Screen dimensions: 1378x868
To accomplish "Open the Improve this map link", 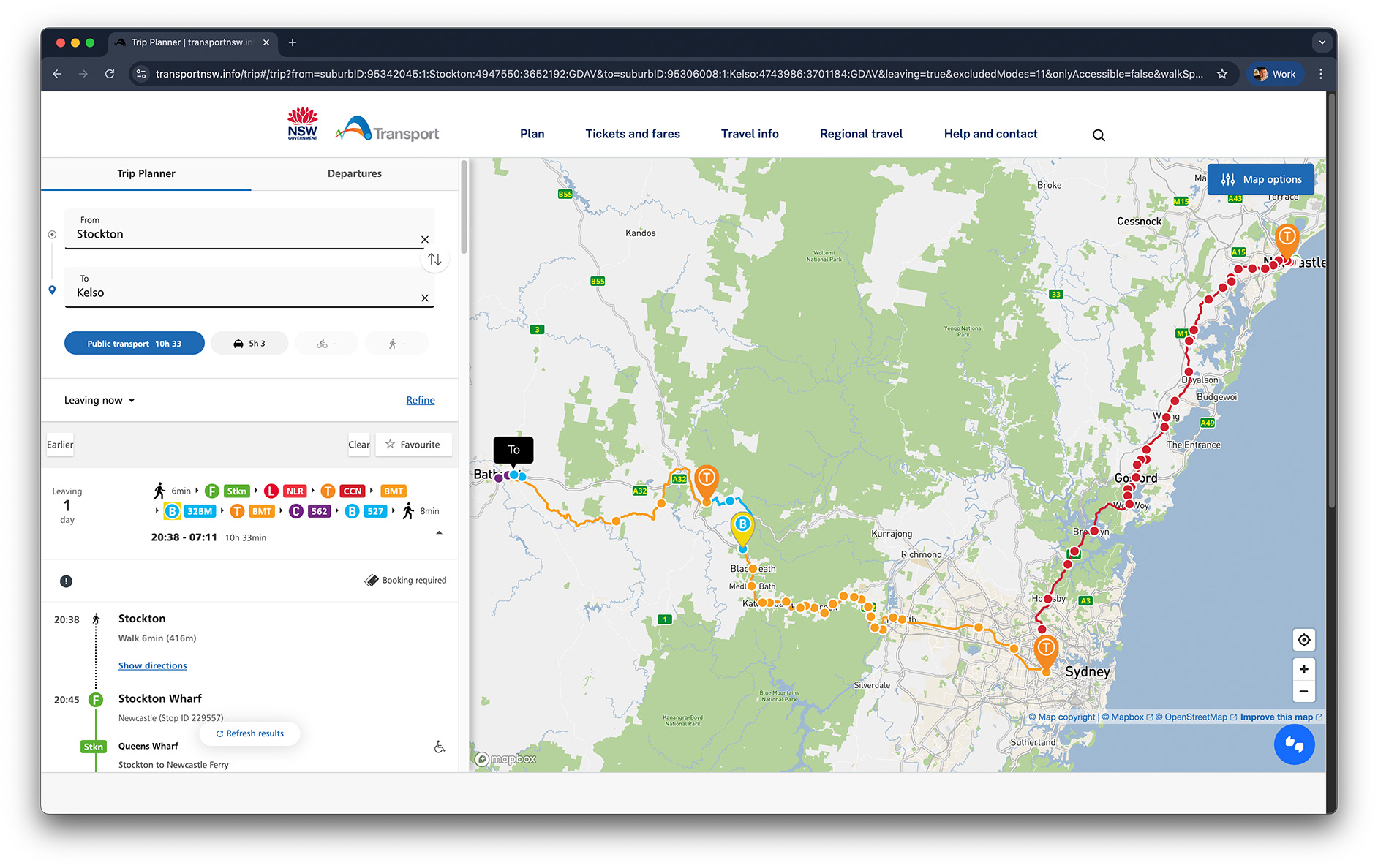I will (1281, 717).
